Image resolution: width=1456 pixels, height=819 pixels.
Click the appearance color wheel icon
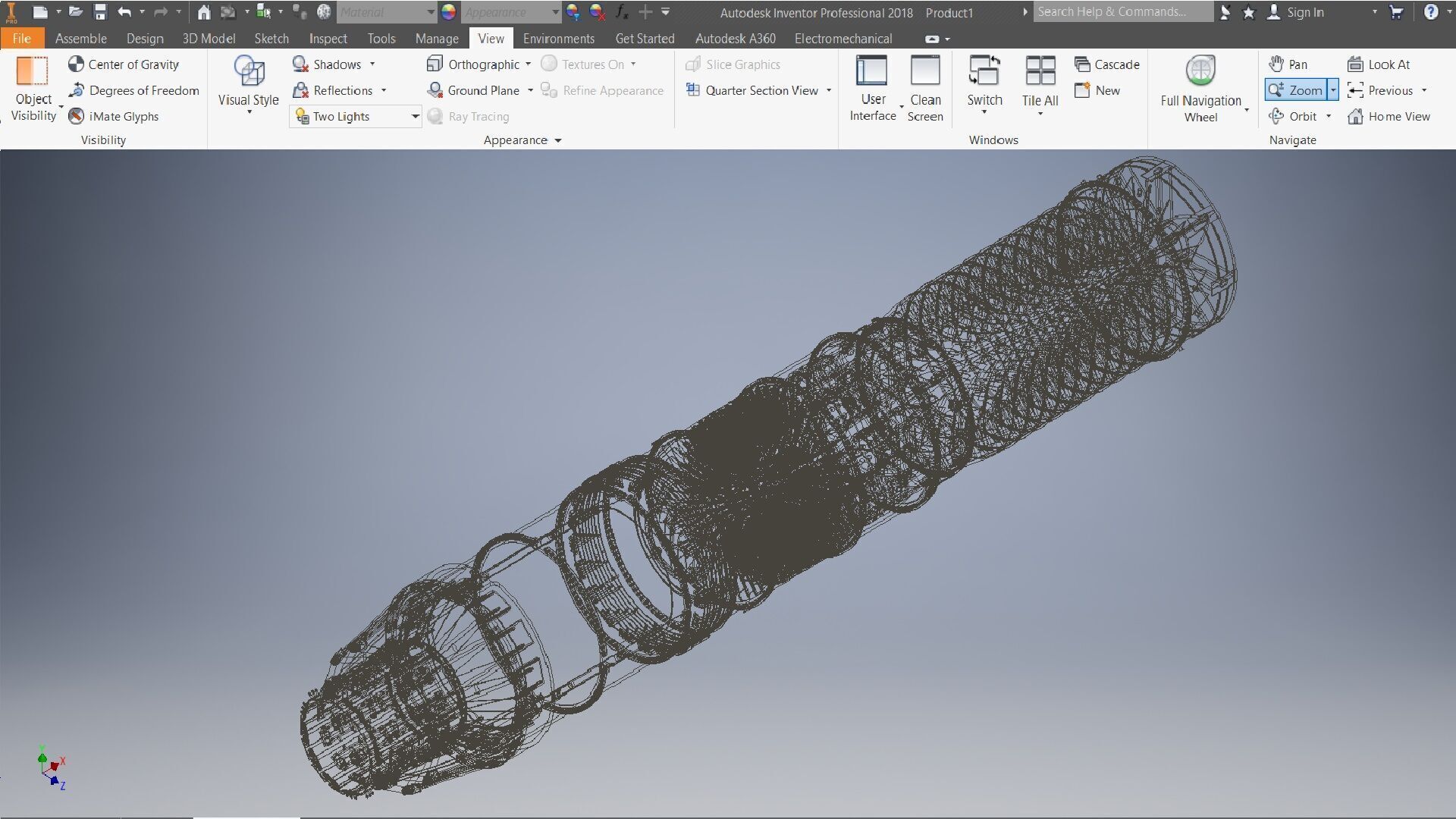pyautogui.click(x=449, y=12)
